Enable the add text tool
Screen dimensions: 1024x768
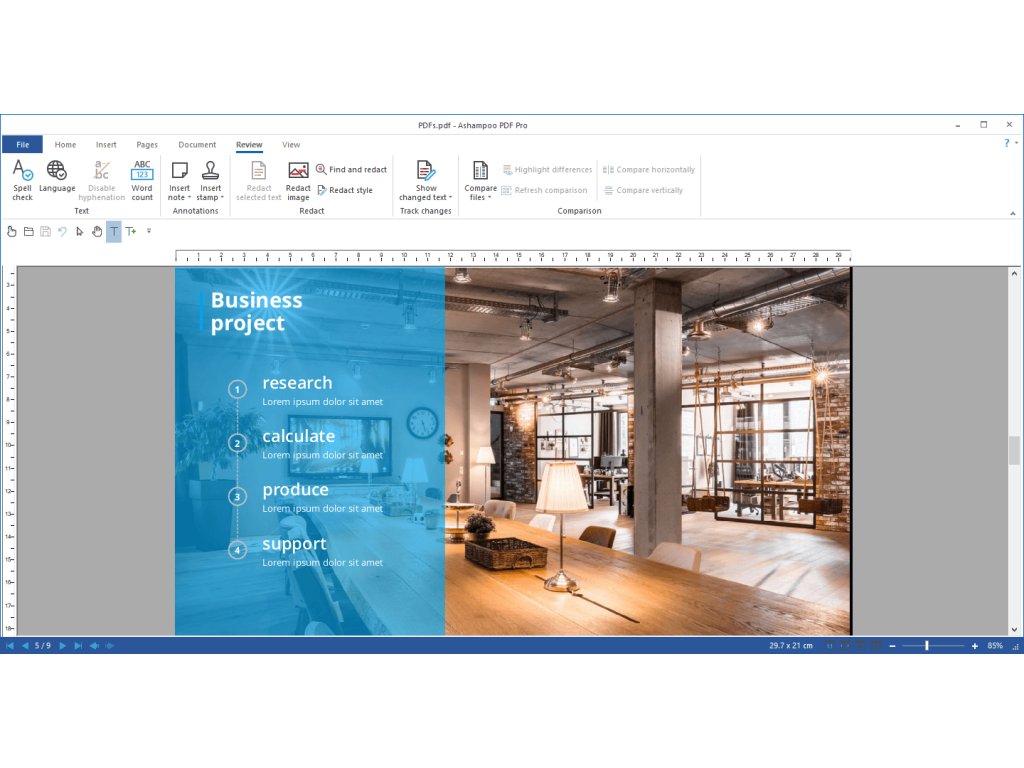point(131,232)
